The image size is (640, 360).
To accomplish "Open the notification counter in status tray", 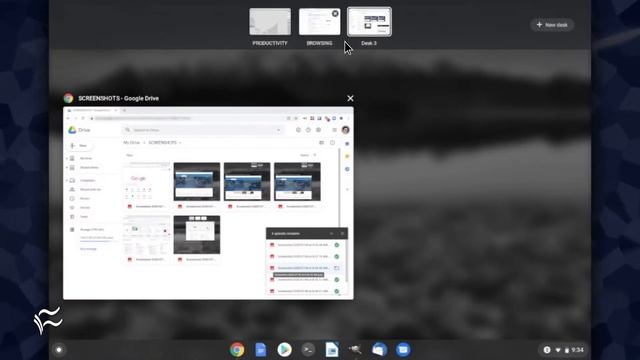I will point(547,350).
